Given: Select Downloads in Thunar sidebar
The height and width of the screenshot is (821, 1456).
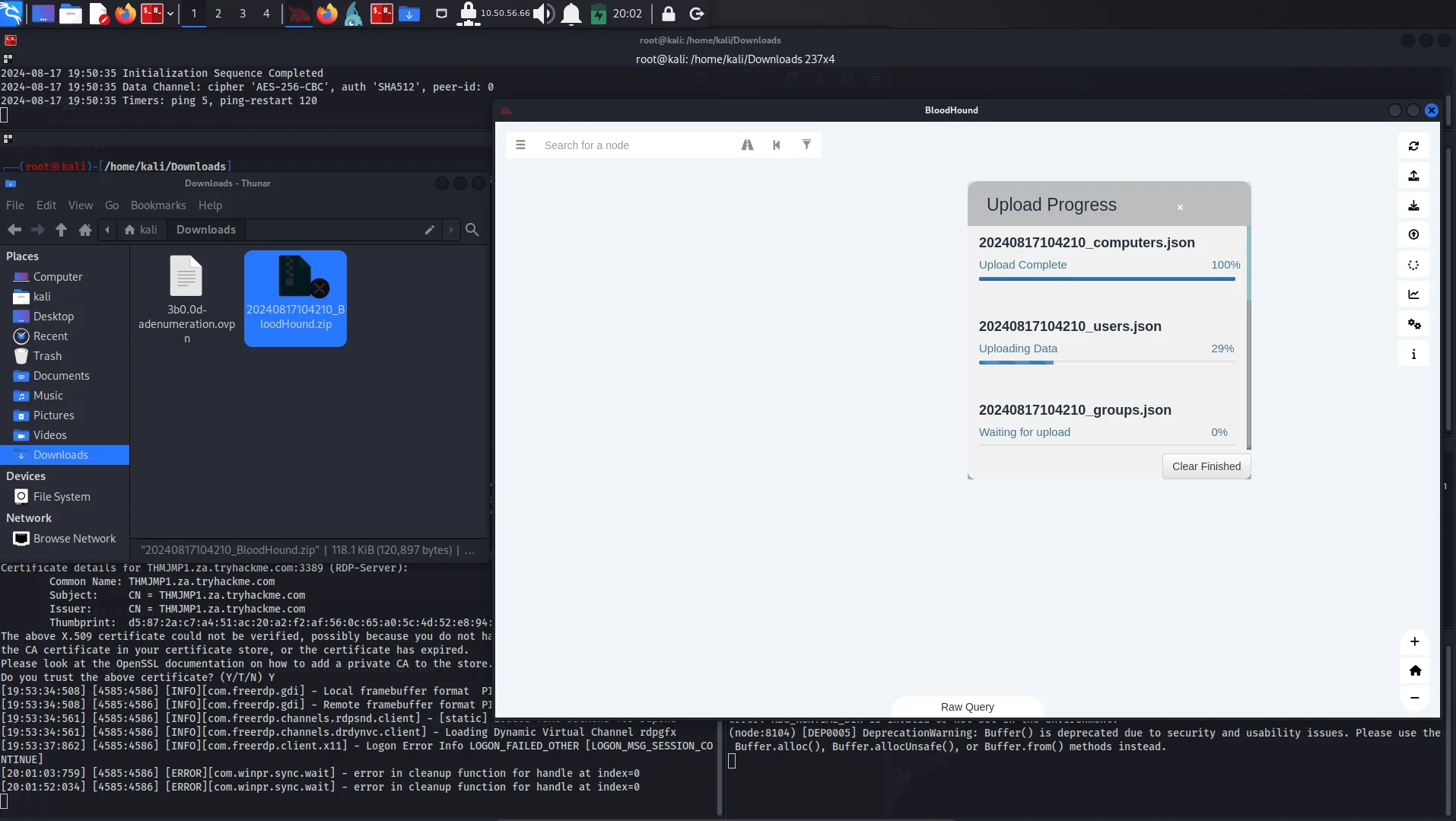Looking at the screenshot, I should [x=65, y=455].
